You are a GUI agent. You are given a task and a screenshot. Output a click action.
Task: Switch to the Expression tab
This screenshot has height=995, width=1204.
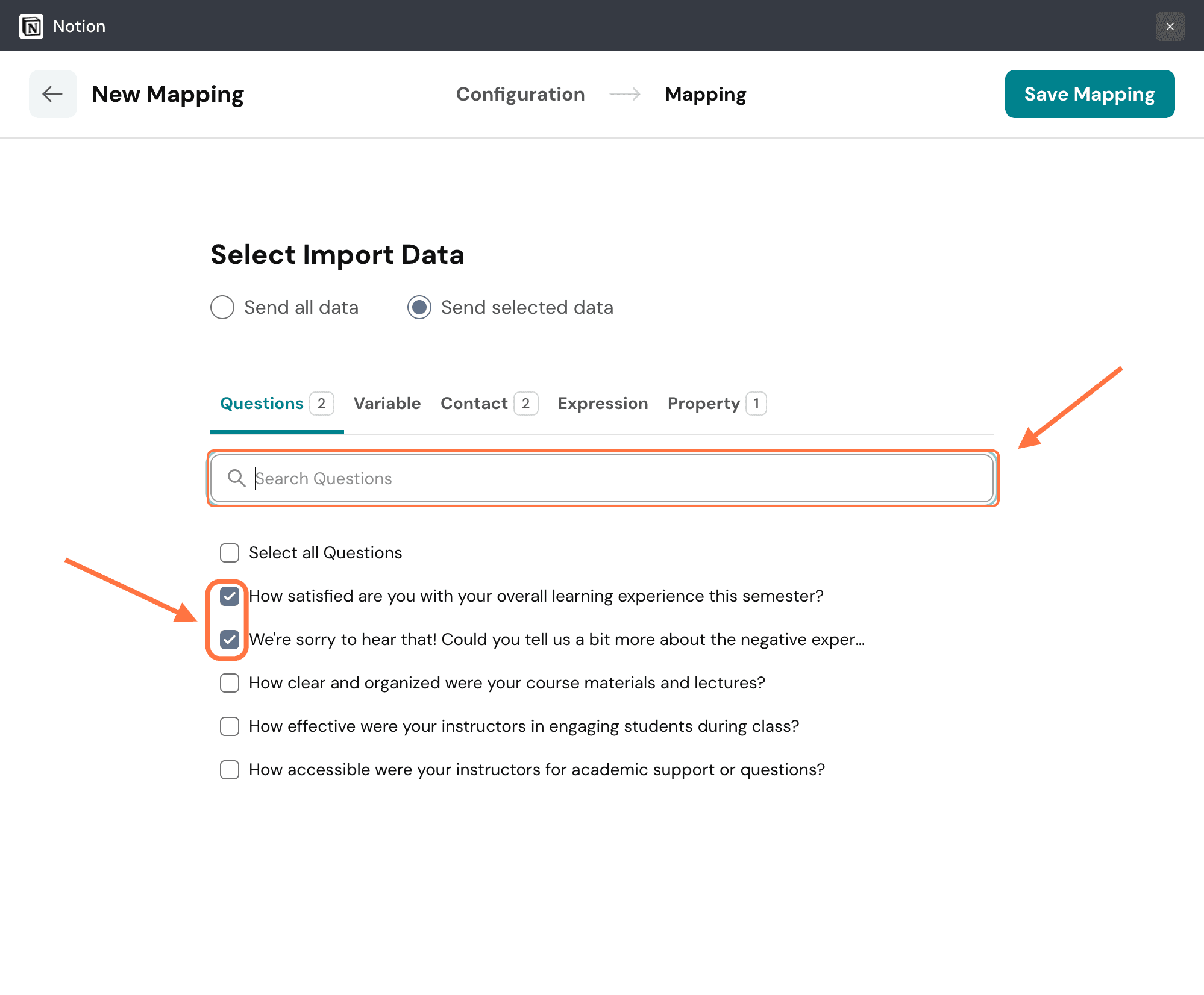pyautogui.click(x=603, y=404)
